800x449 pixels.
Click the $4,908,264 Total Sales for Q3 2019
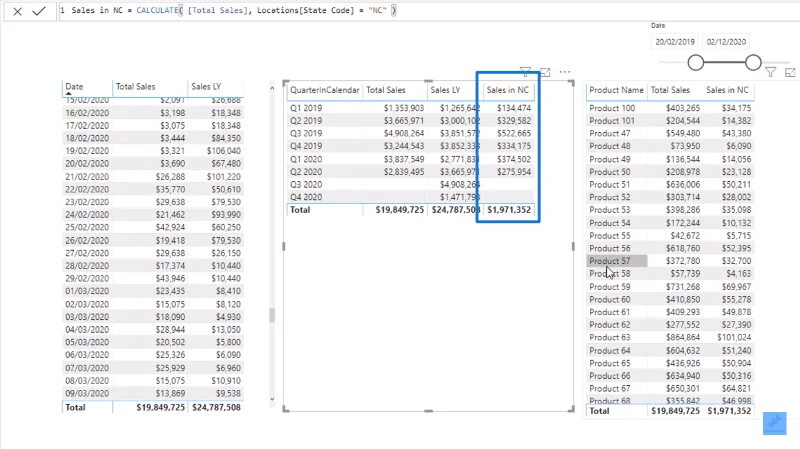[x=404, y=133]
